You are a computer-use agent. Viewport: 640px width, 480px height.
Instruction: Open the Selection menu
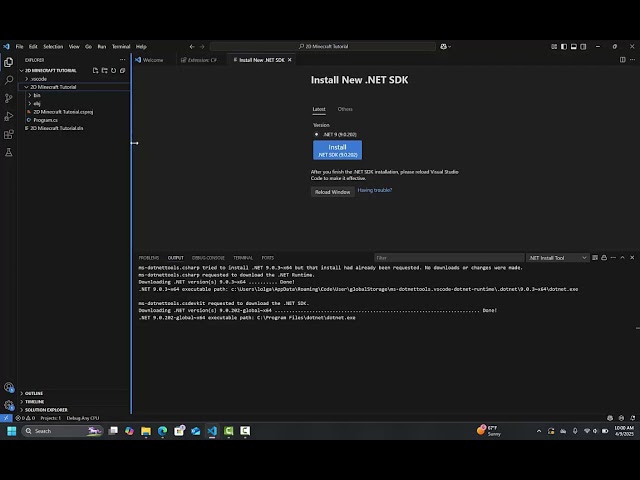tap(53, 47)
